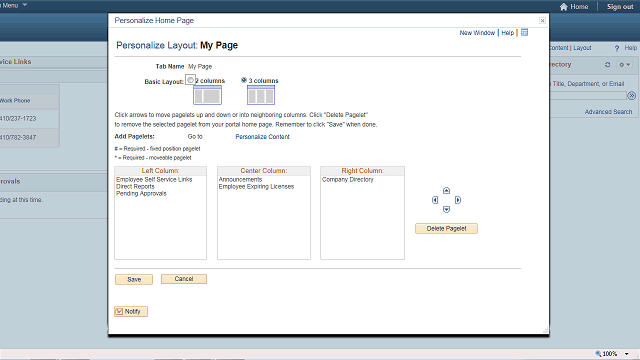Click the zoom magnifier icon in status bar
The height and width of the screenshot is (360, 640).
[x=598, y=353]
